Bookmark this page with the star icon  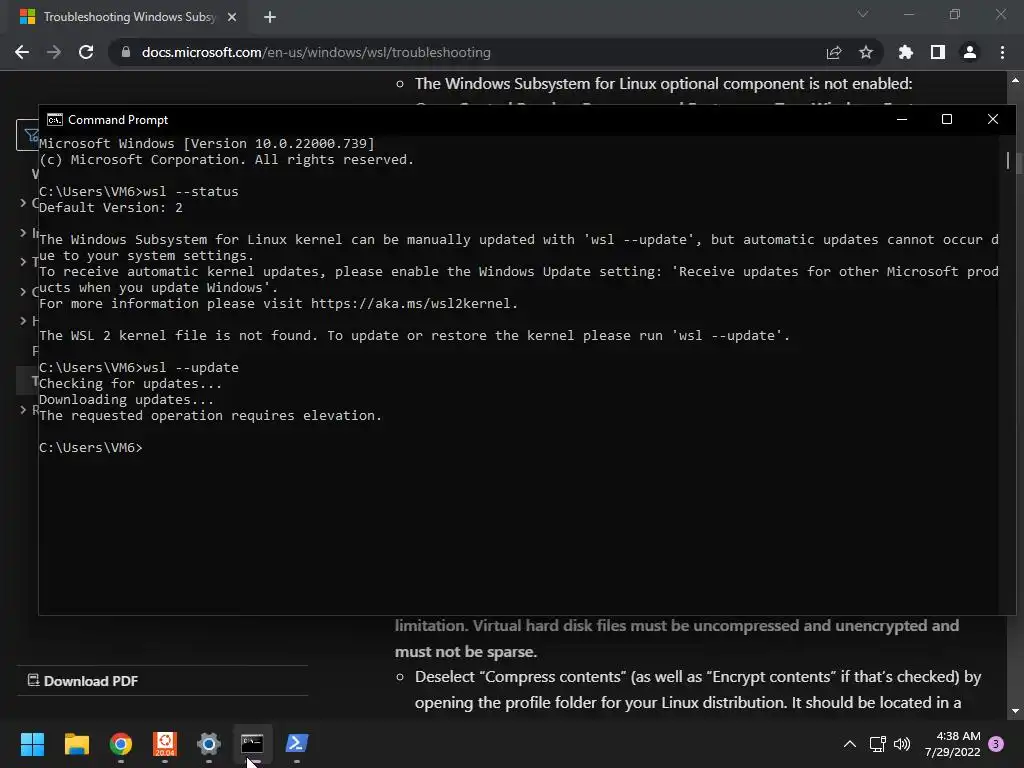(866, 52)
